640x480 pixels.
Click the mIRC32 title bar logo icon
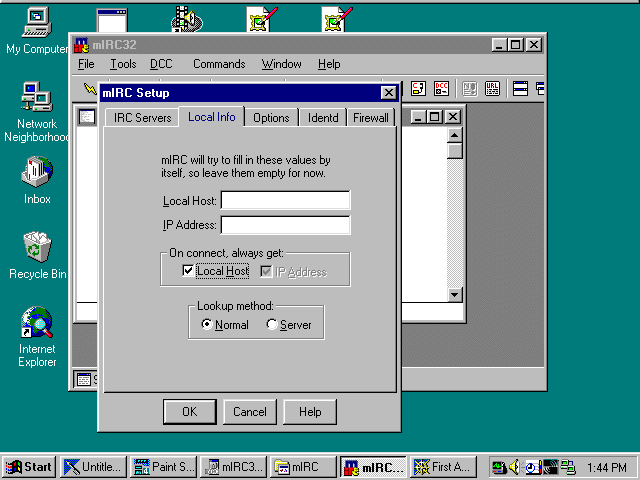tap(81, 45)
